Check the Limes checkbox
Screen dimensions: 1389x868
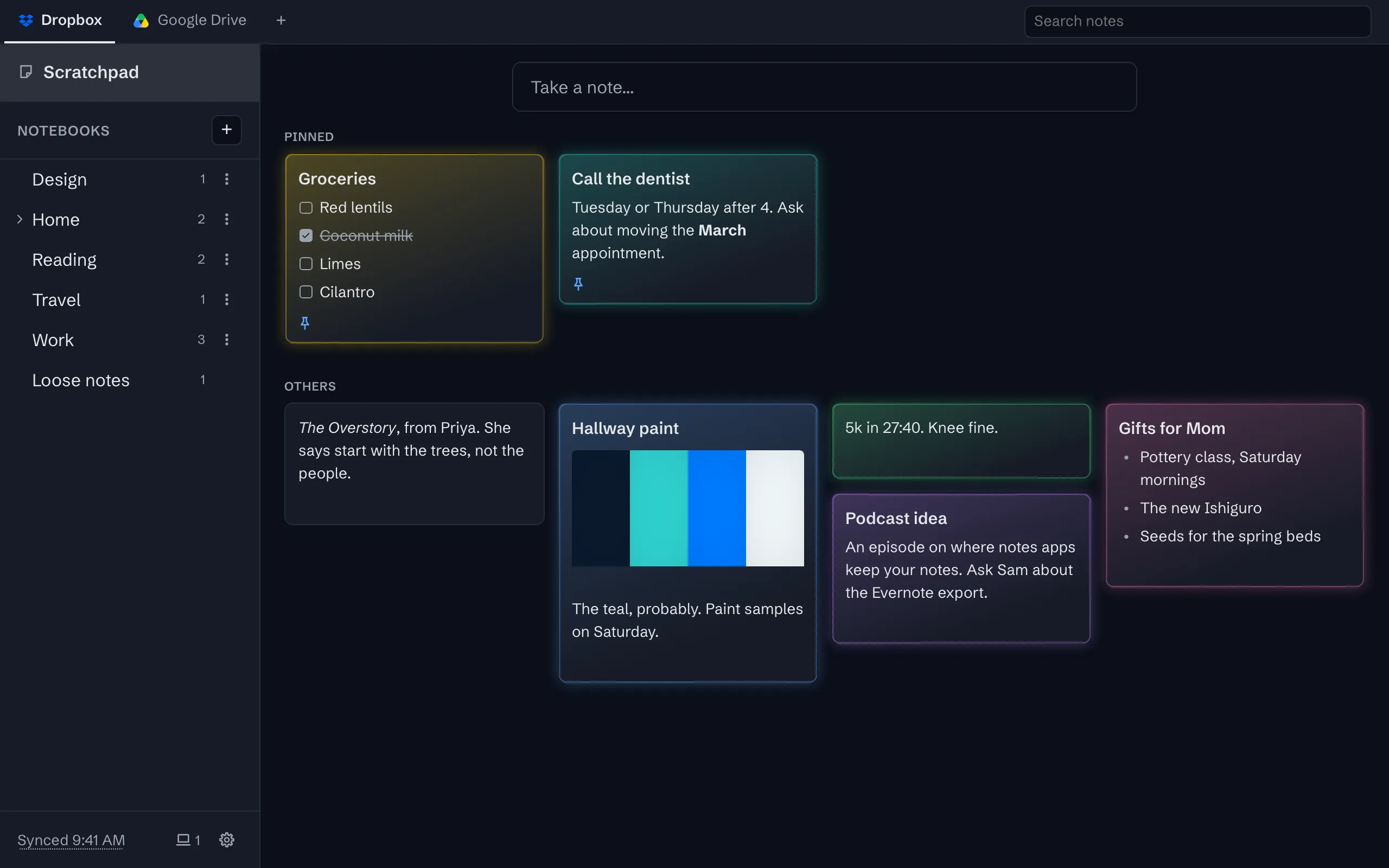point(306,264)
